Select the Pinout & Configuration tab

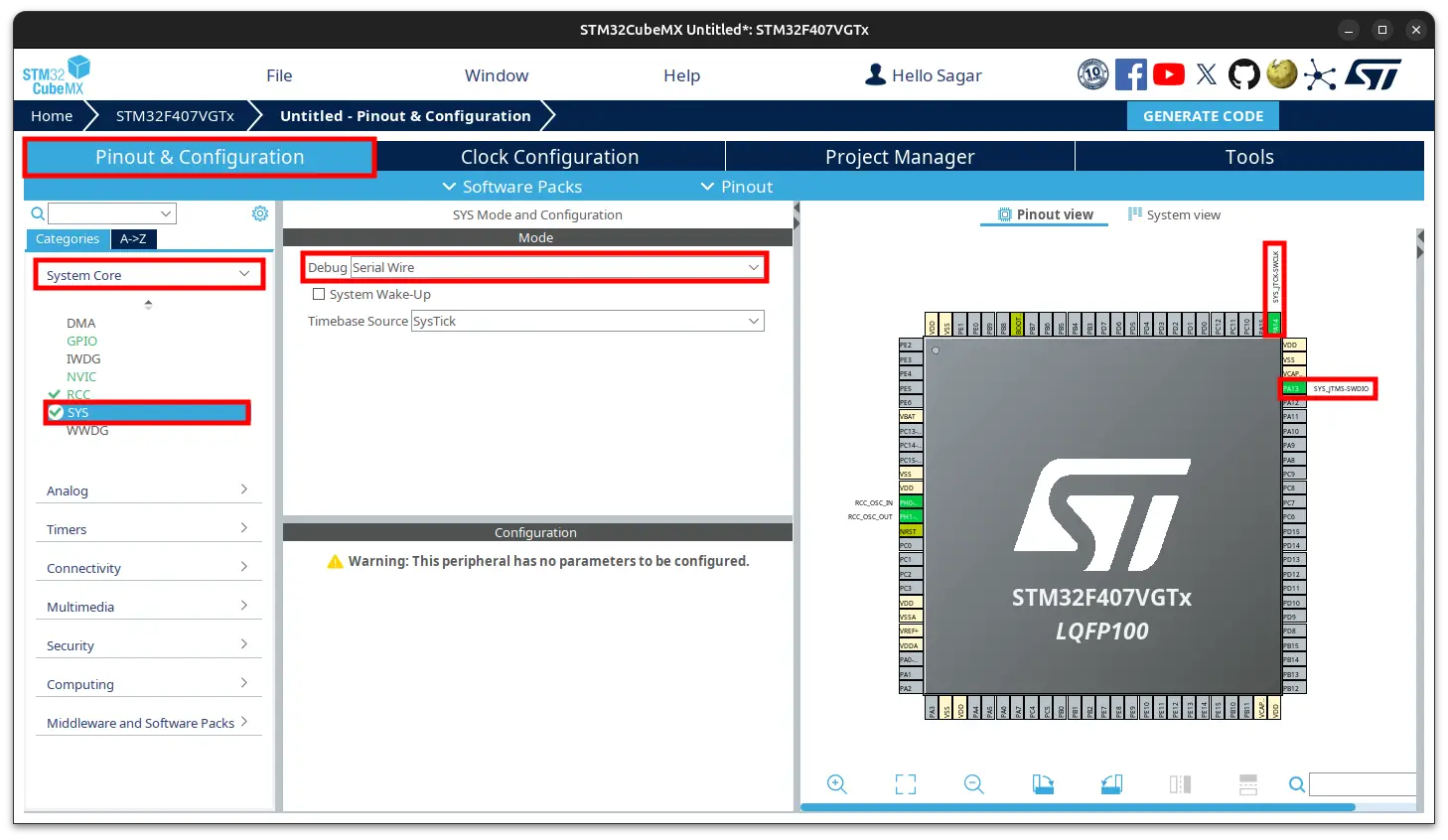[x=200, y=157]
